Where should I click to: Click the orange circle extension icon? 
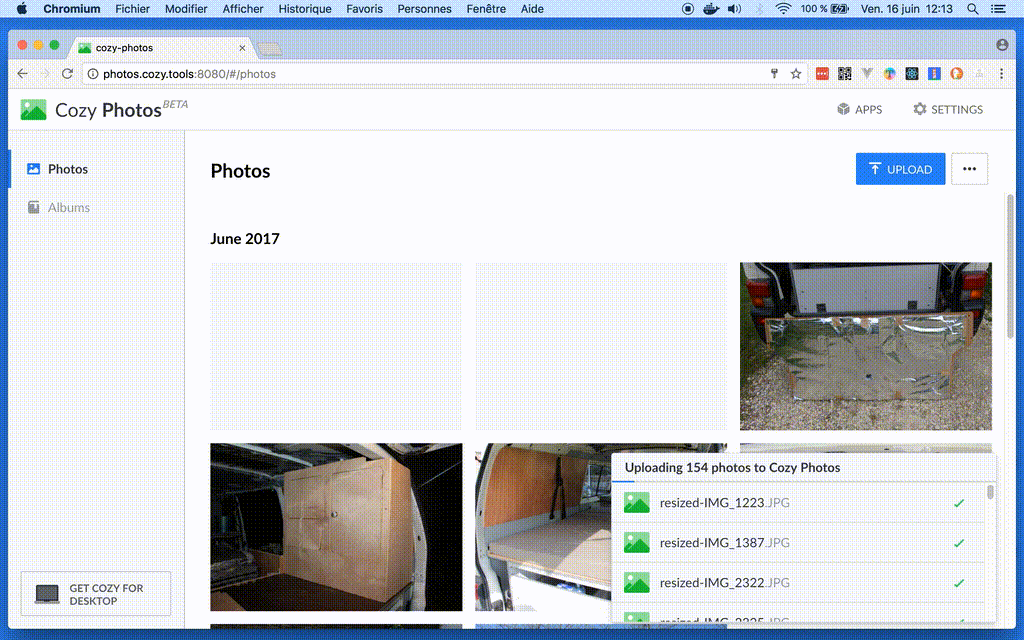(x=957, y=74)
